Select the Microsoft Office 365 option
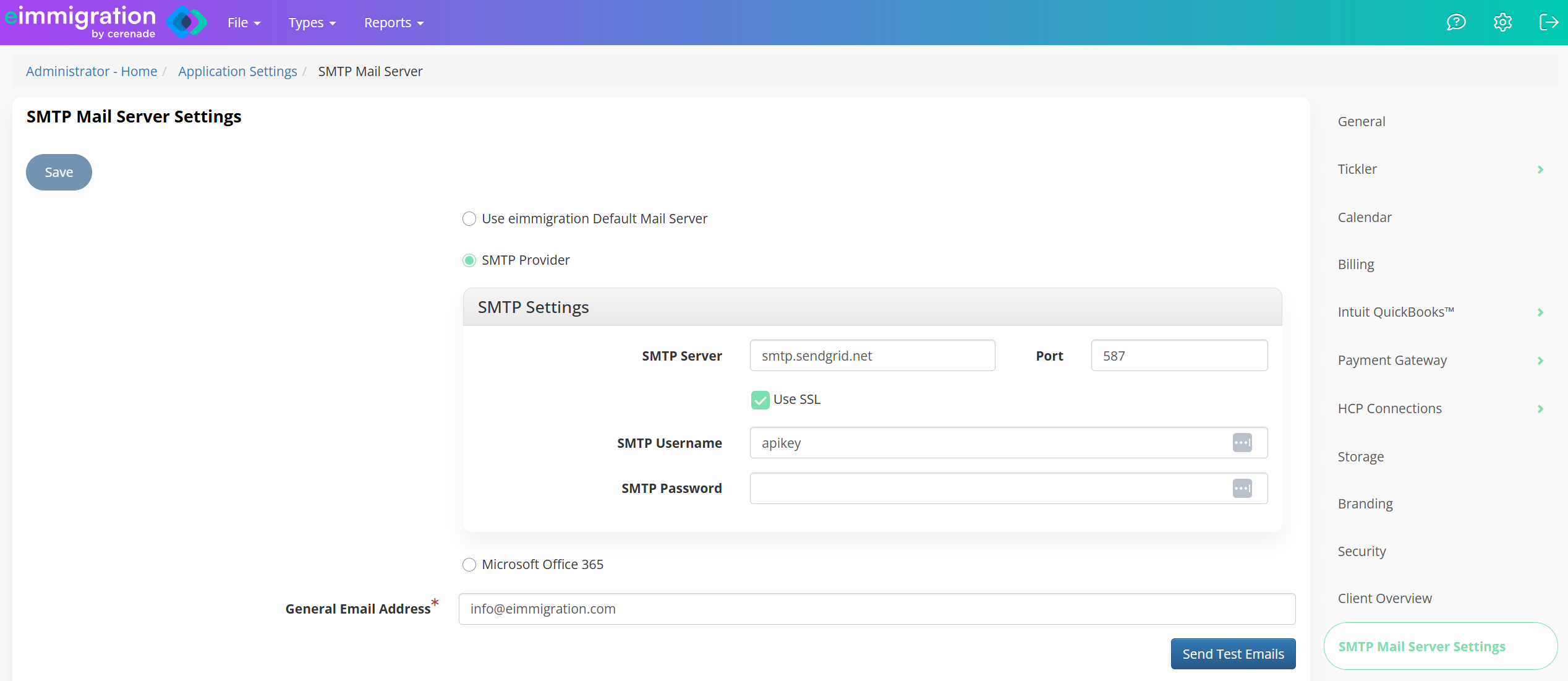Screen dimensions: 1568x681 469,565
